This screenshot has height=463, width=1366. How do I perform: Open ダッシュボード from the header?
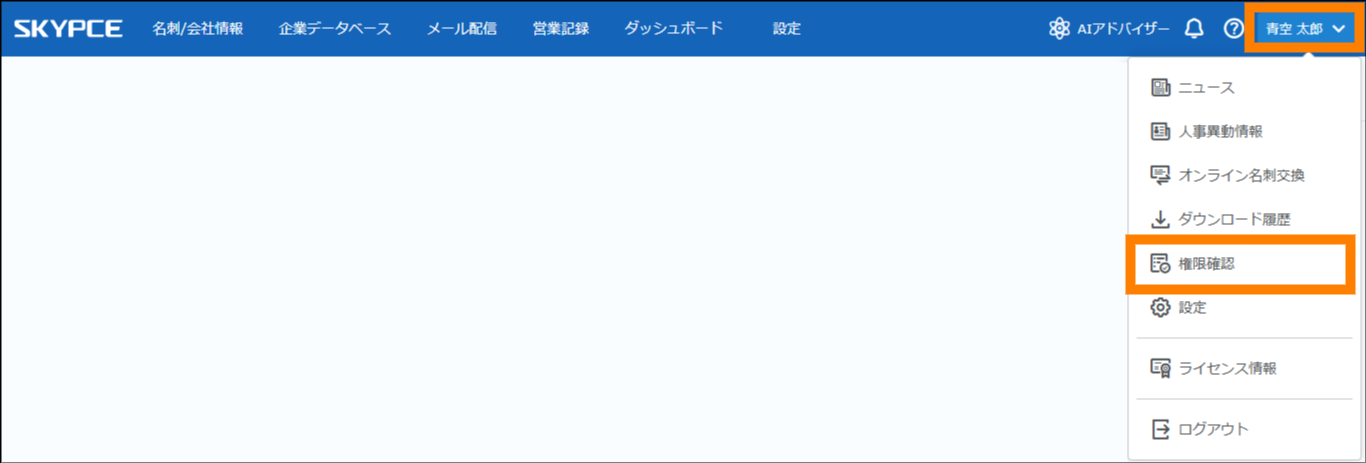click(x=673, y=28)
